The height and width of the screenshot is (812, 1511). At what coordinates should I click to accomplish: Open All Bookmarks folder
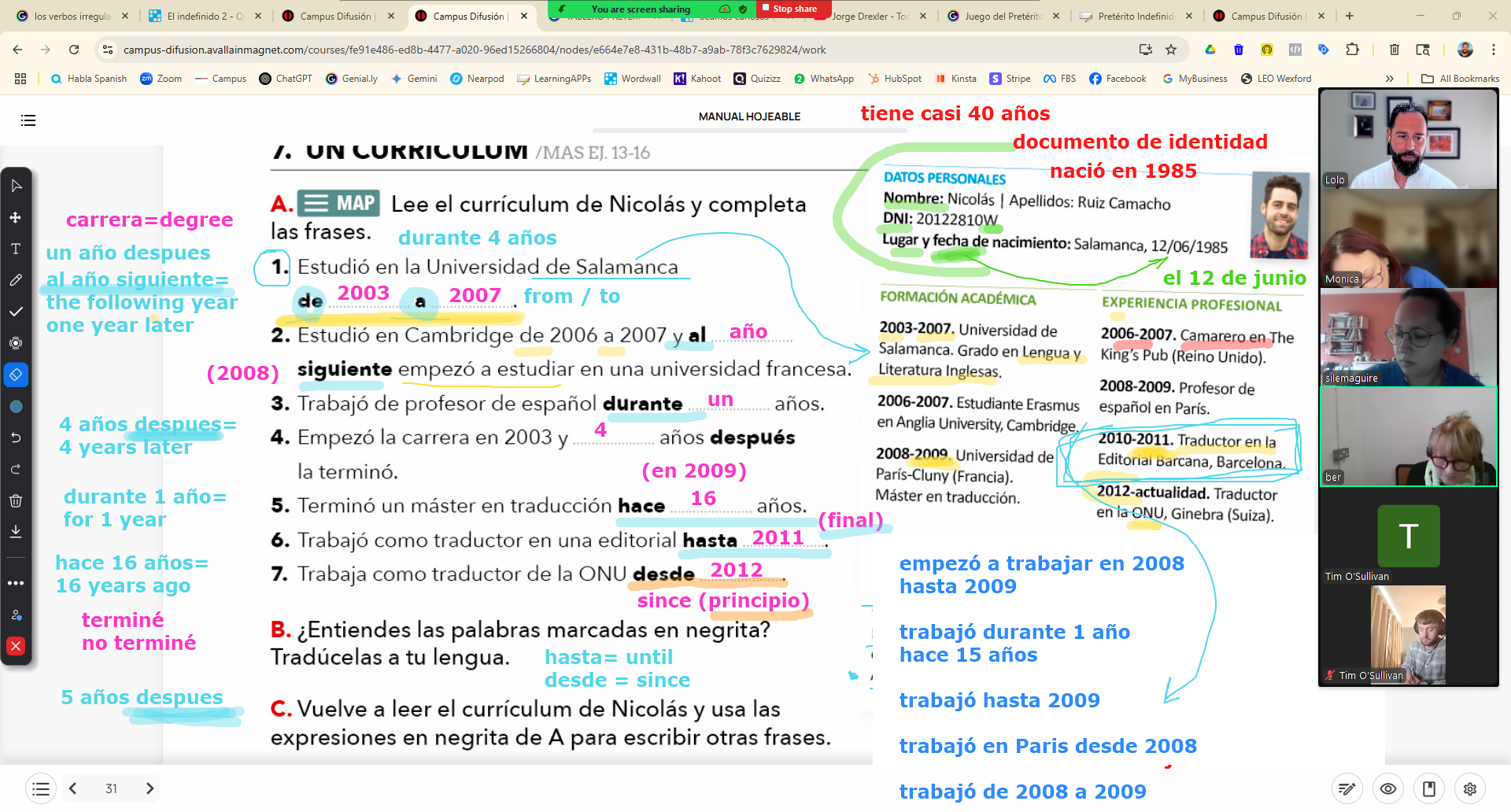[1461, 79]
